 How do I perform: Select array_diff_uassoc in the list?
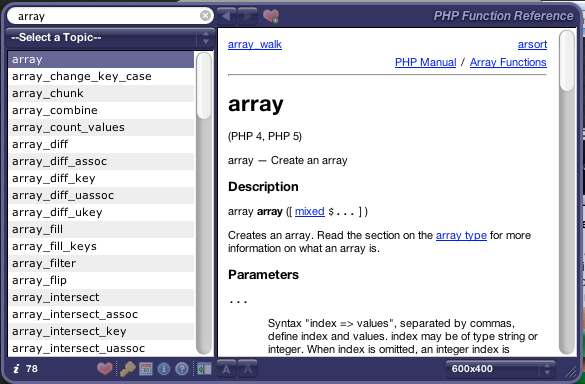click(101, 195)
